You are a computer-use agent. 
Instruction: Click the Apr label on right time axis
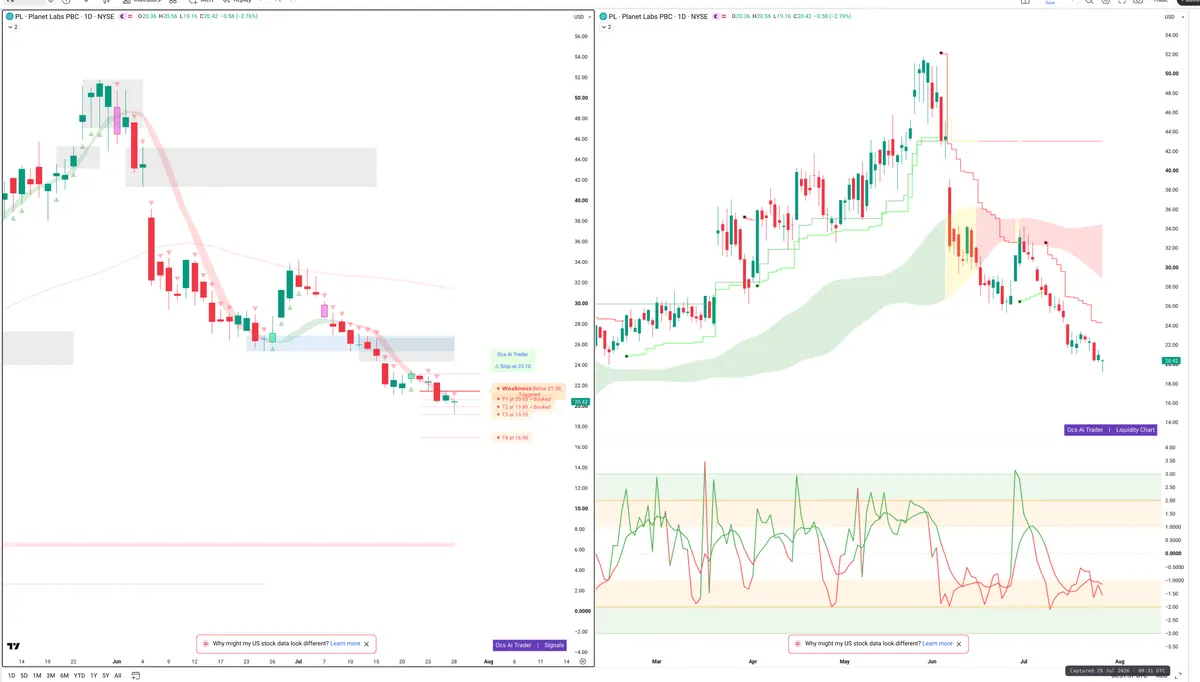tap(752, 662)
